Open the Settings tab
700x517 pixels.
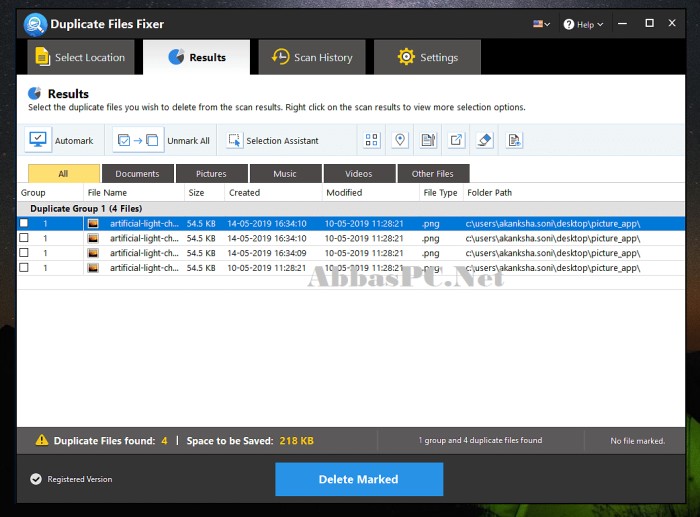point(427,57)
